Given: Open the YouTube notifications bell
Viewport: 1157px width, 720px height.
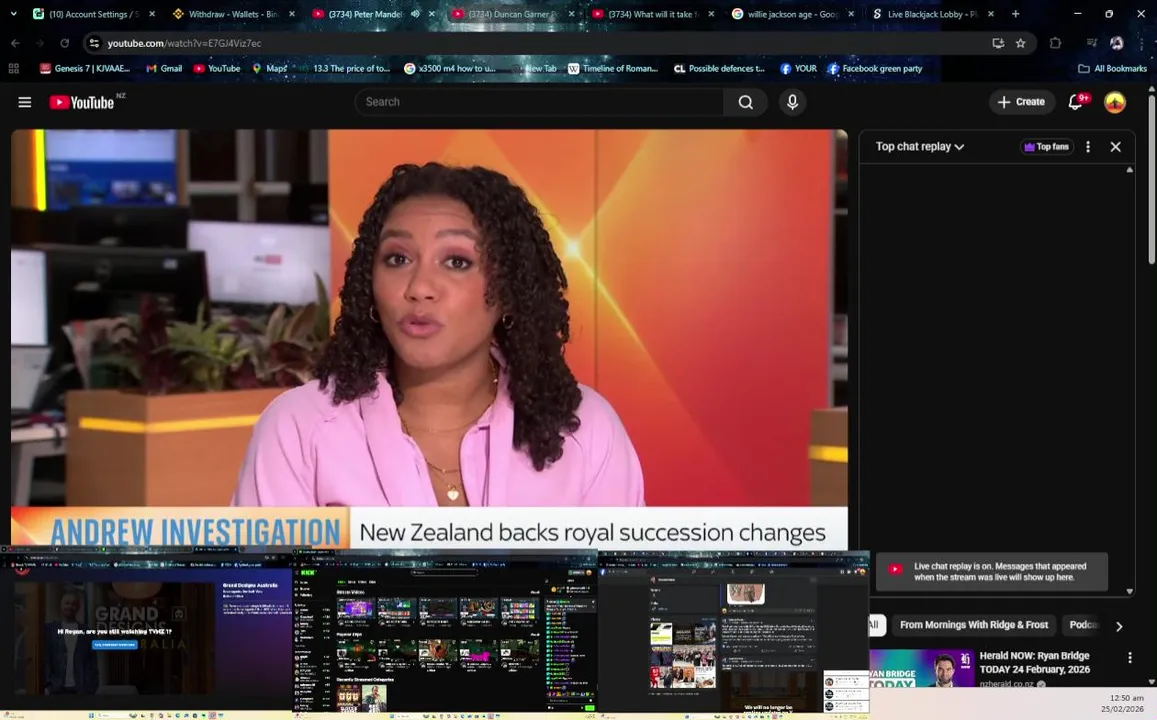Looking at the screenshot, I should 1076,102.
